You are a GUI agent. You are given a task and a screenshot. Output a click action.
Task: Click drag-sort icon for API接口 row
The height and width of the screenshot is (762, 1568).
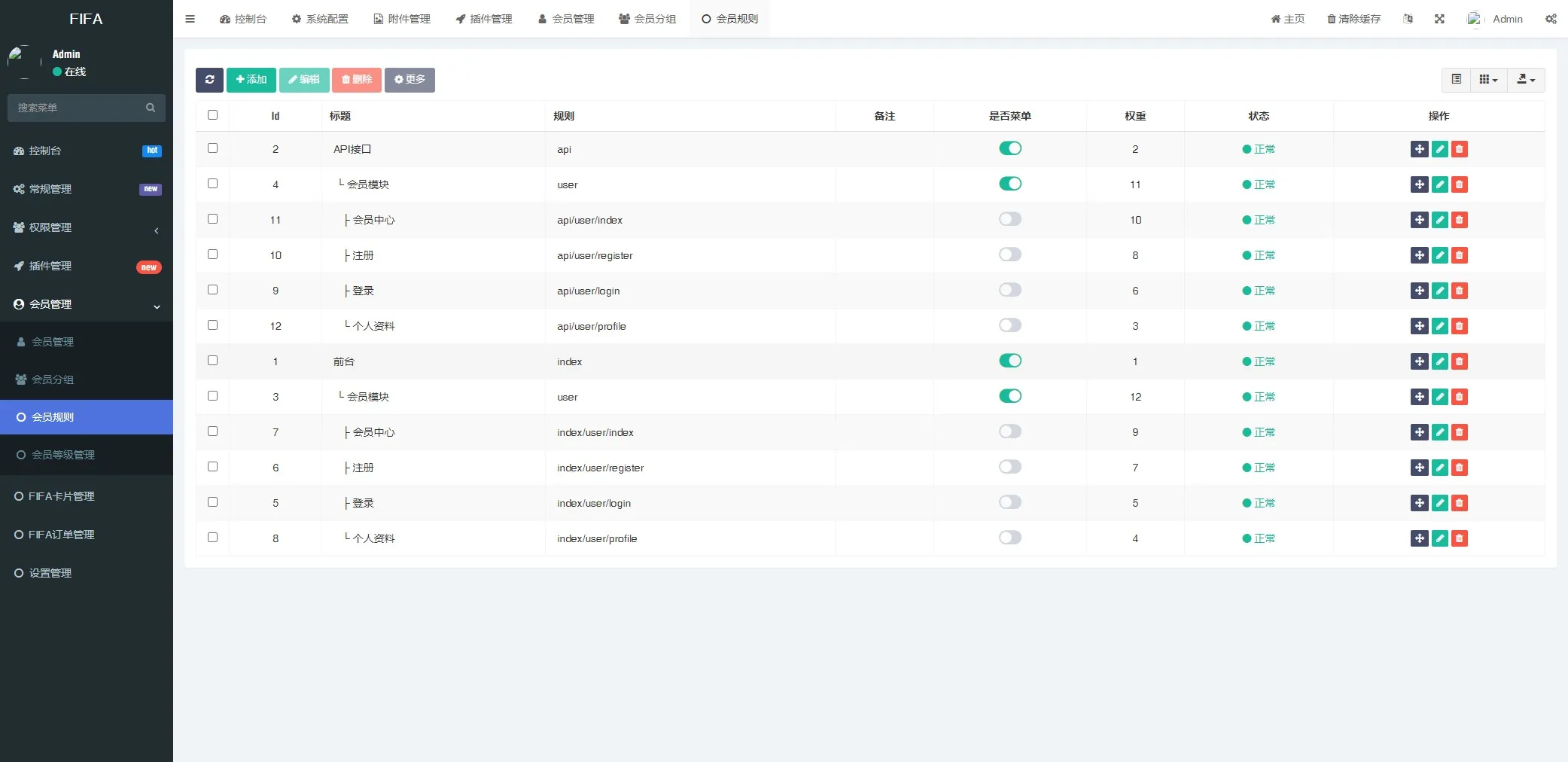click(1419, 149)
